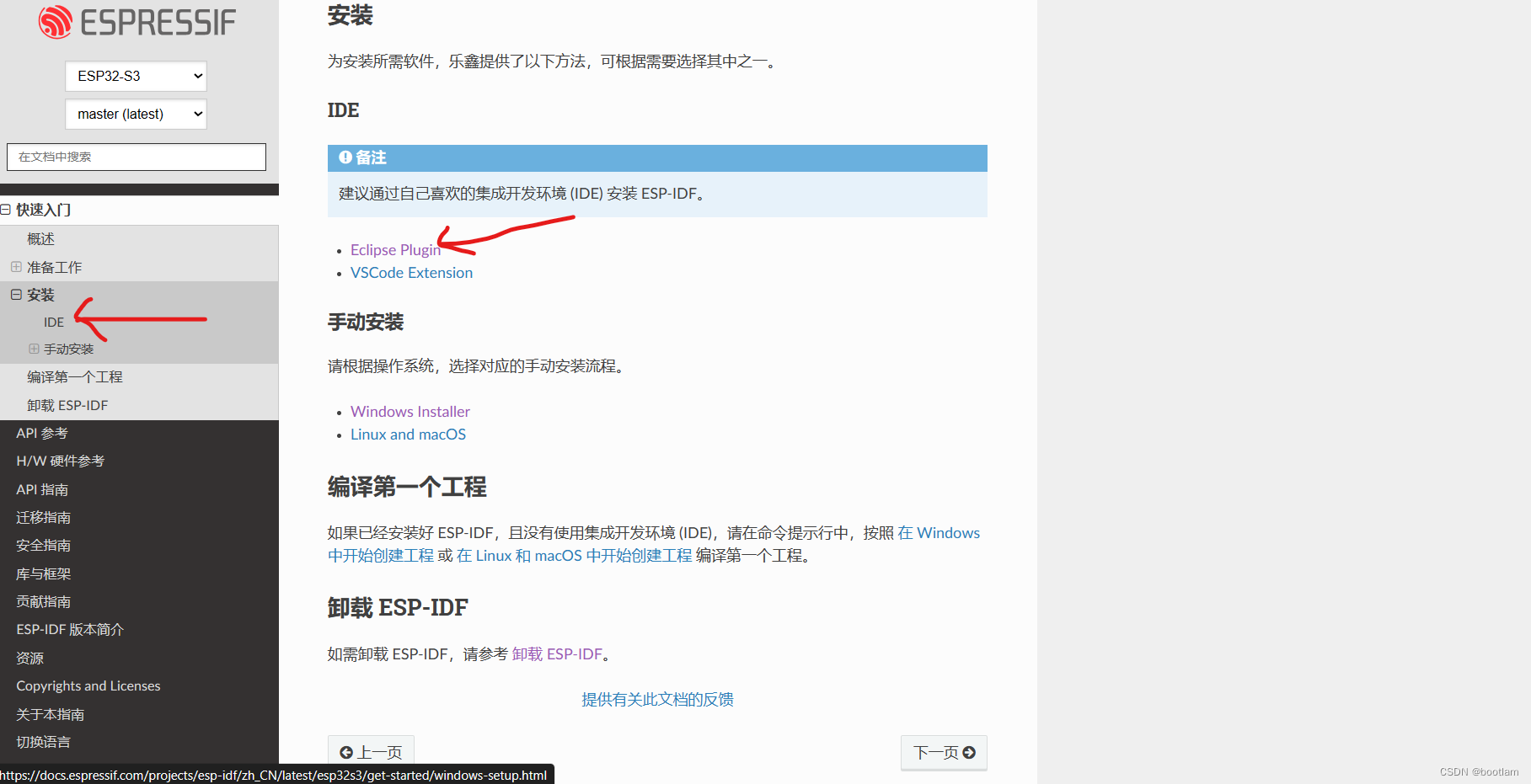This screenshot has height=784, width=1531.
Task: Go to the next page with 下一页
Action: point(944,752)
